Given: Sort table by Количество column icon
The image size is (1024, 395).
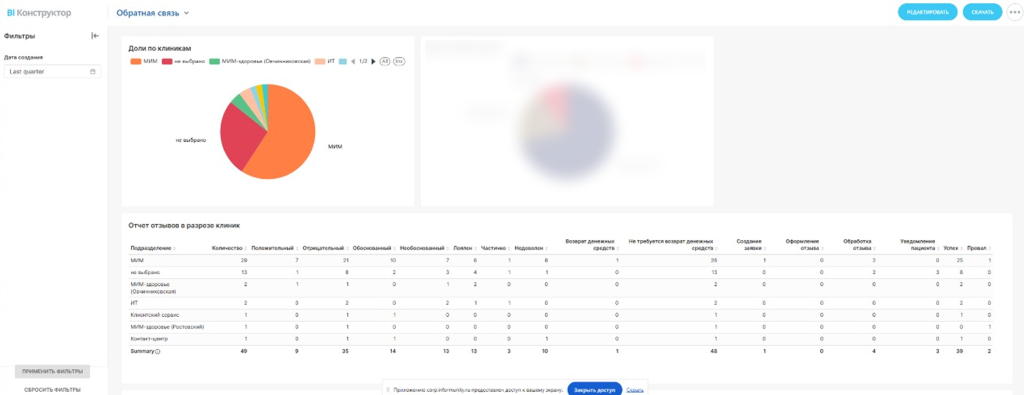Looking at the screenshot, I should (246, 249).
